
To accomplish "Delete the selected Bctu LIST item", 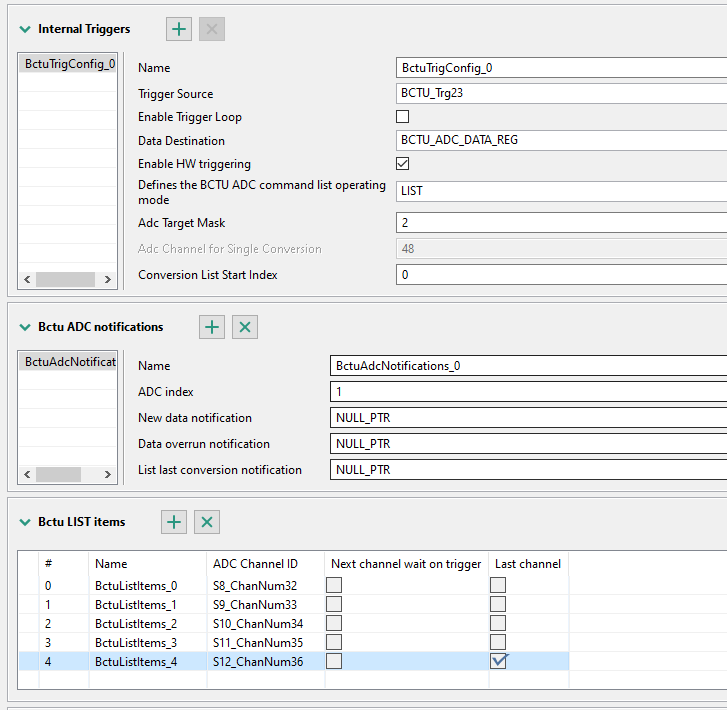I will pyautogui.click(x=207, y=521).
